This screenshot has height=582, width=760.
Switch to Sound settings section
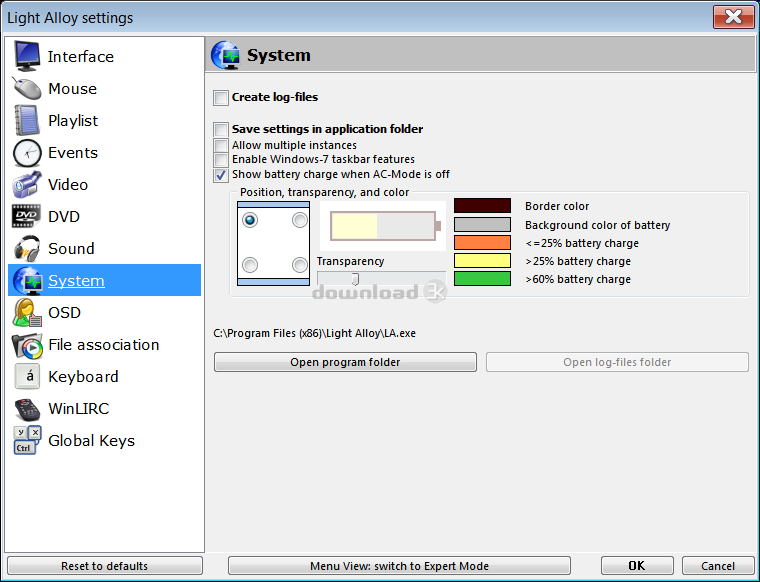[71, 249]
